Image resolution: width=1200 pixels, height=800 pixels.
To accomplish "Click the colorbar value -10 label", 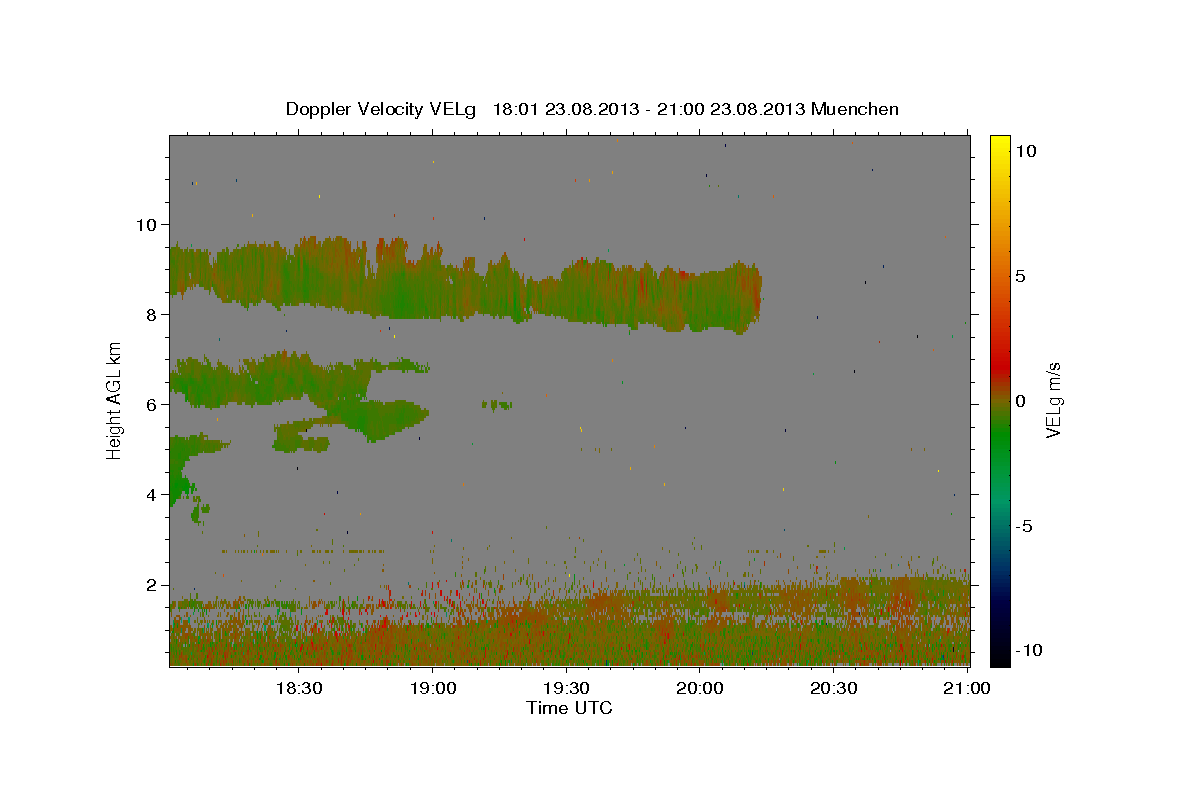I will click(x=1028, y=650).
